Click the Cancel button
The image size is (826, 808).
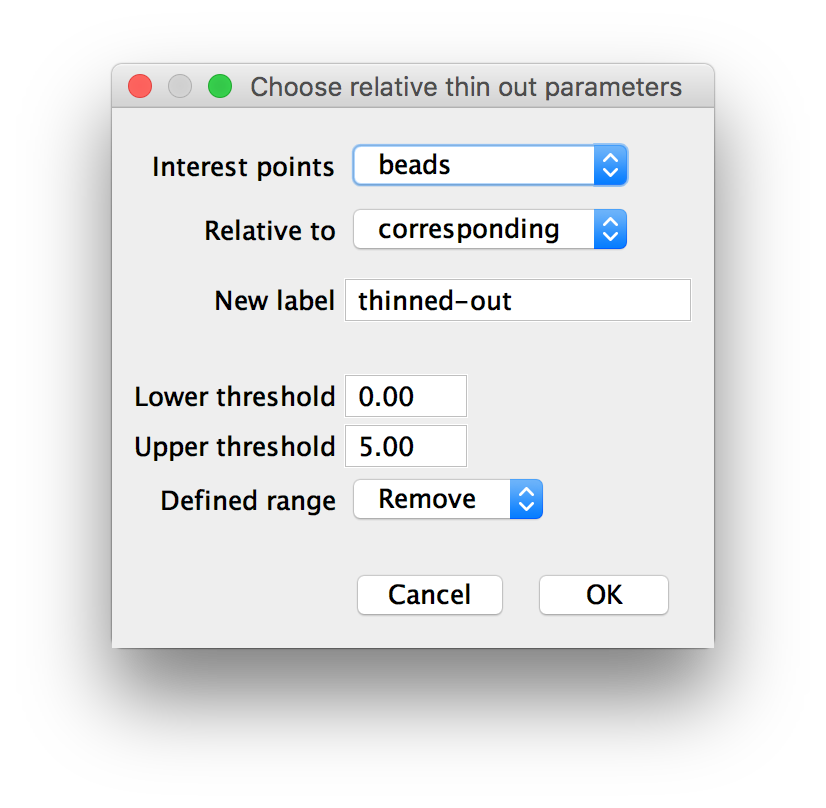coord(429,595)
